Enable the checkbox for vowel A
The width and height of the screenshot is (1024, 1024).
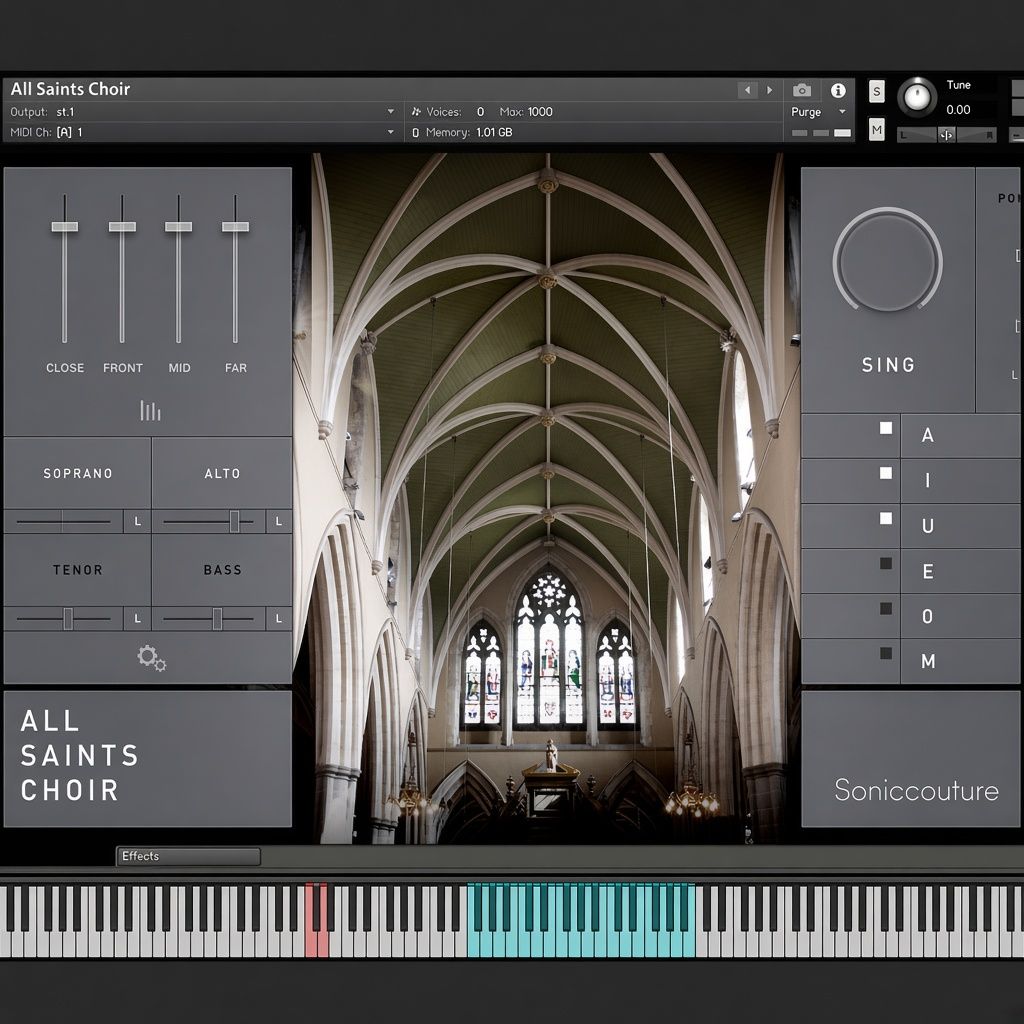[x=886, y=428]
